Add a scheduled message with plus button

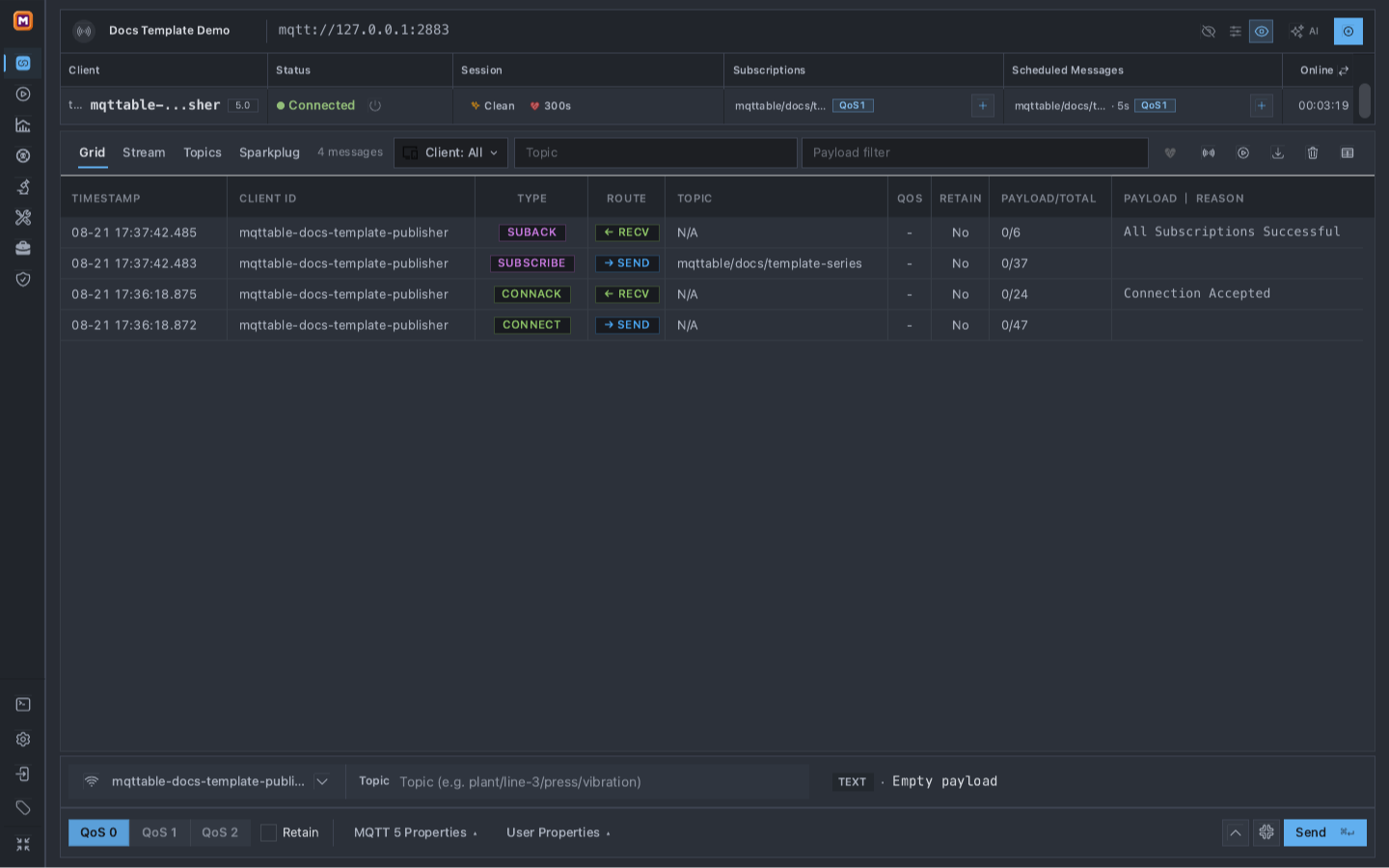tap(1262, 106)
